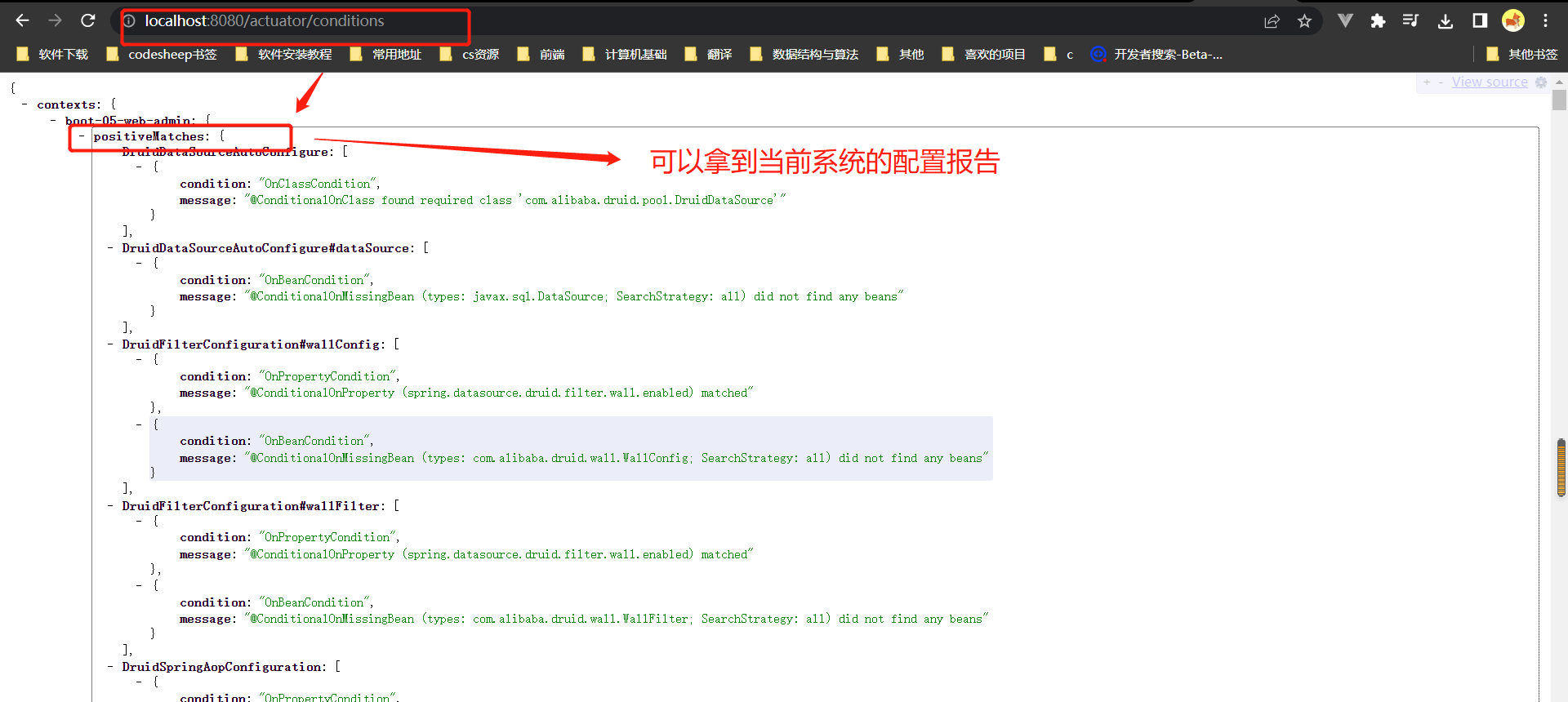Open the 数据结构与算法 bookmark folder
The width and height of the screenshot is (1568, 702).
pos(804,55)
